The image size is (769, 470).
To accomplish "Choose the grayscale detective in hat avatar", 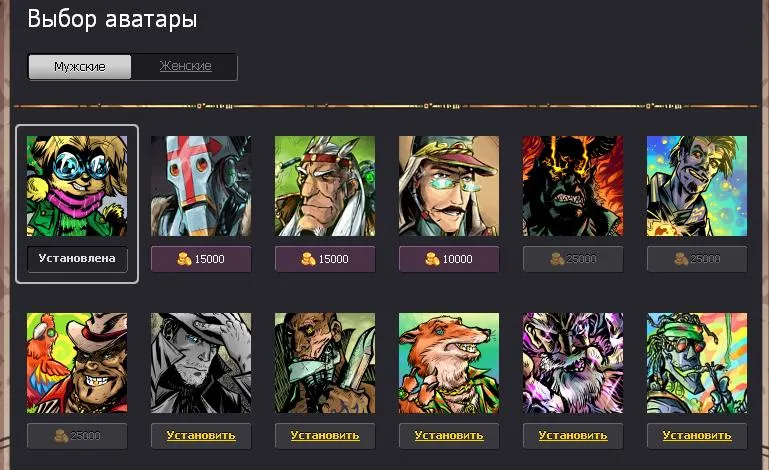I will click(x=201, y=363).
